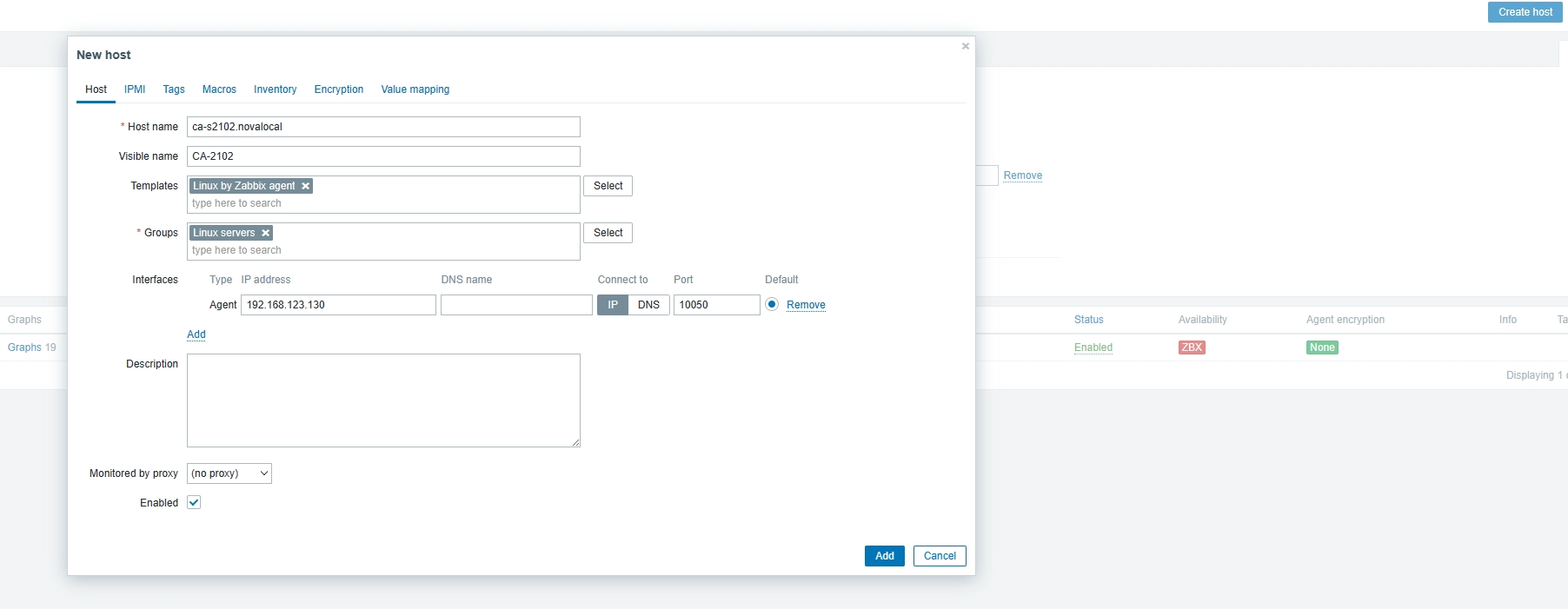Open the Macros tab
Screen dimensions: 1568x609
[x=219, y=89]
